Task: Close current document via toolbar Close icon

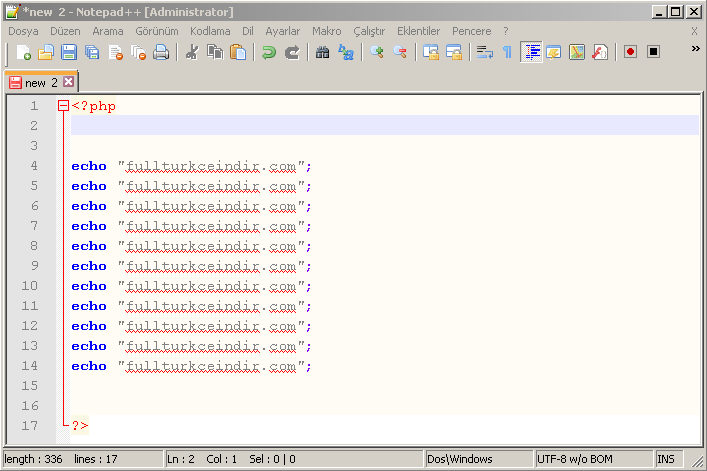Action: click(115, 52)
